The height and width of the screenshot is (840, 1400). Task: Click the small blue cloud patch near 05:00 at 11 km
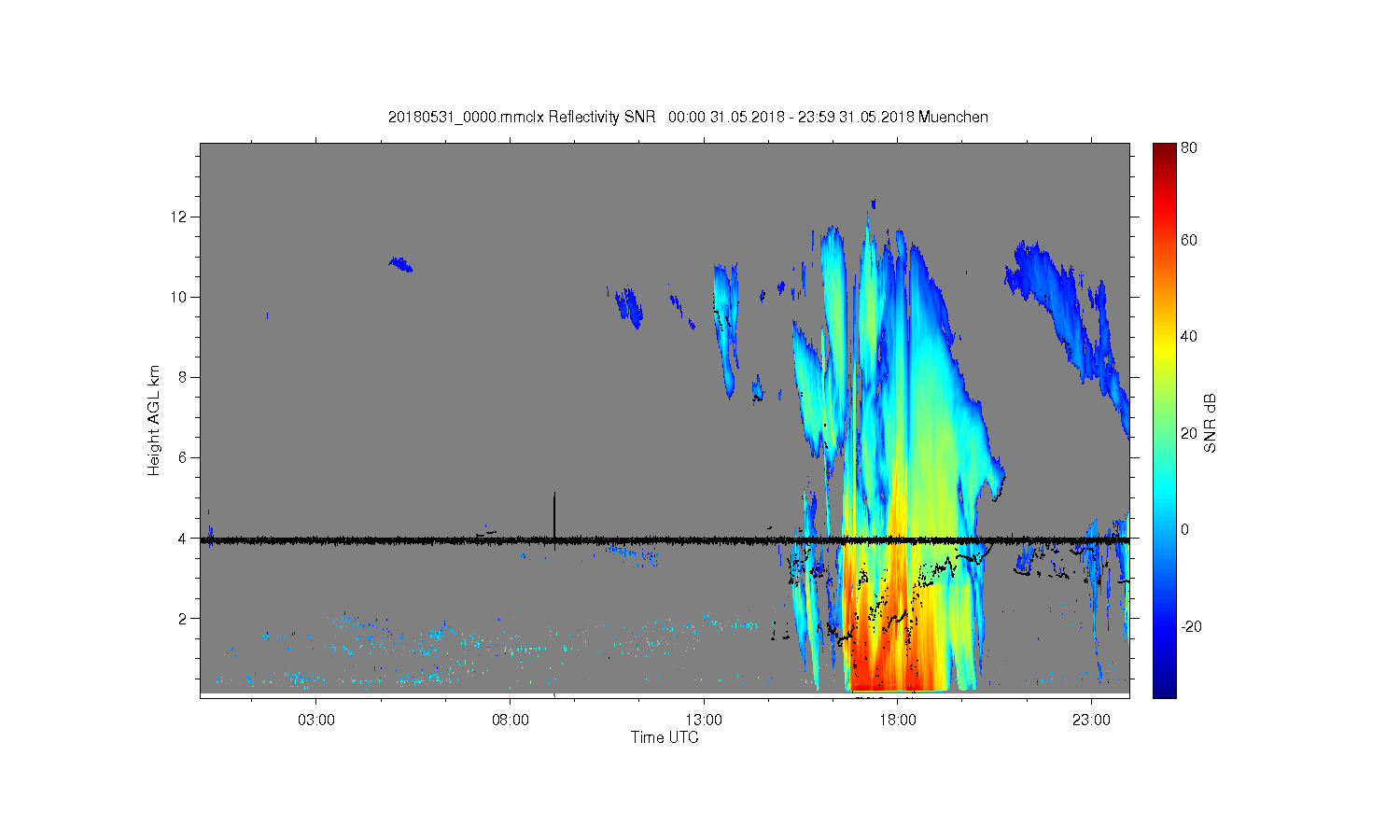[400, 264]
